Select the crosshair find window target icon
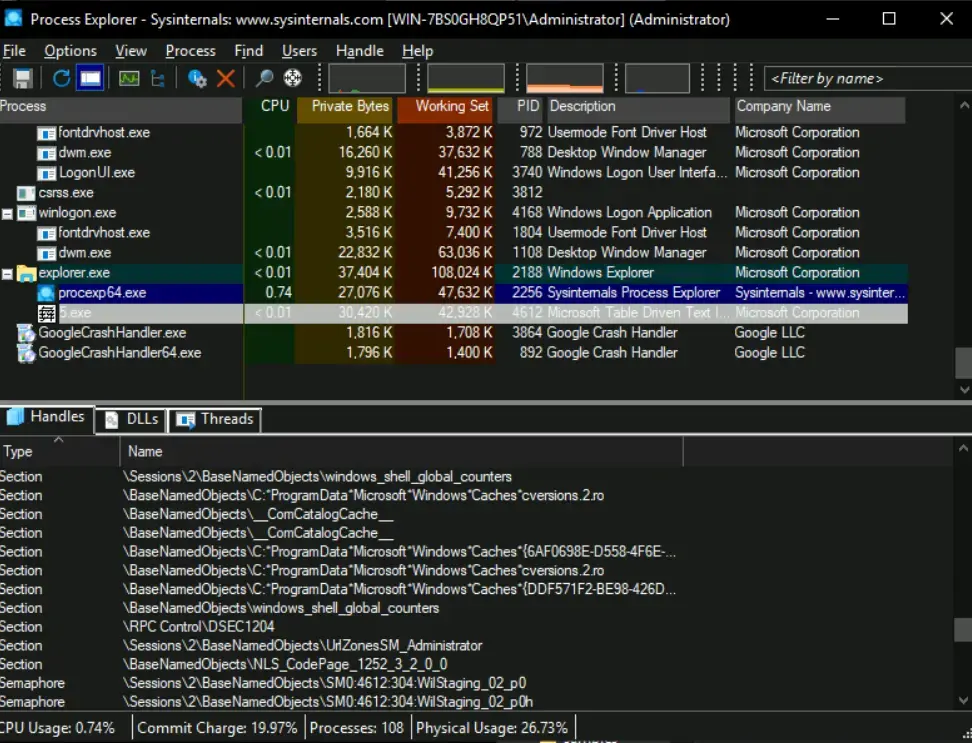The height and width of the screenshot is (743, 972). tap(293, 78)
